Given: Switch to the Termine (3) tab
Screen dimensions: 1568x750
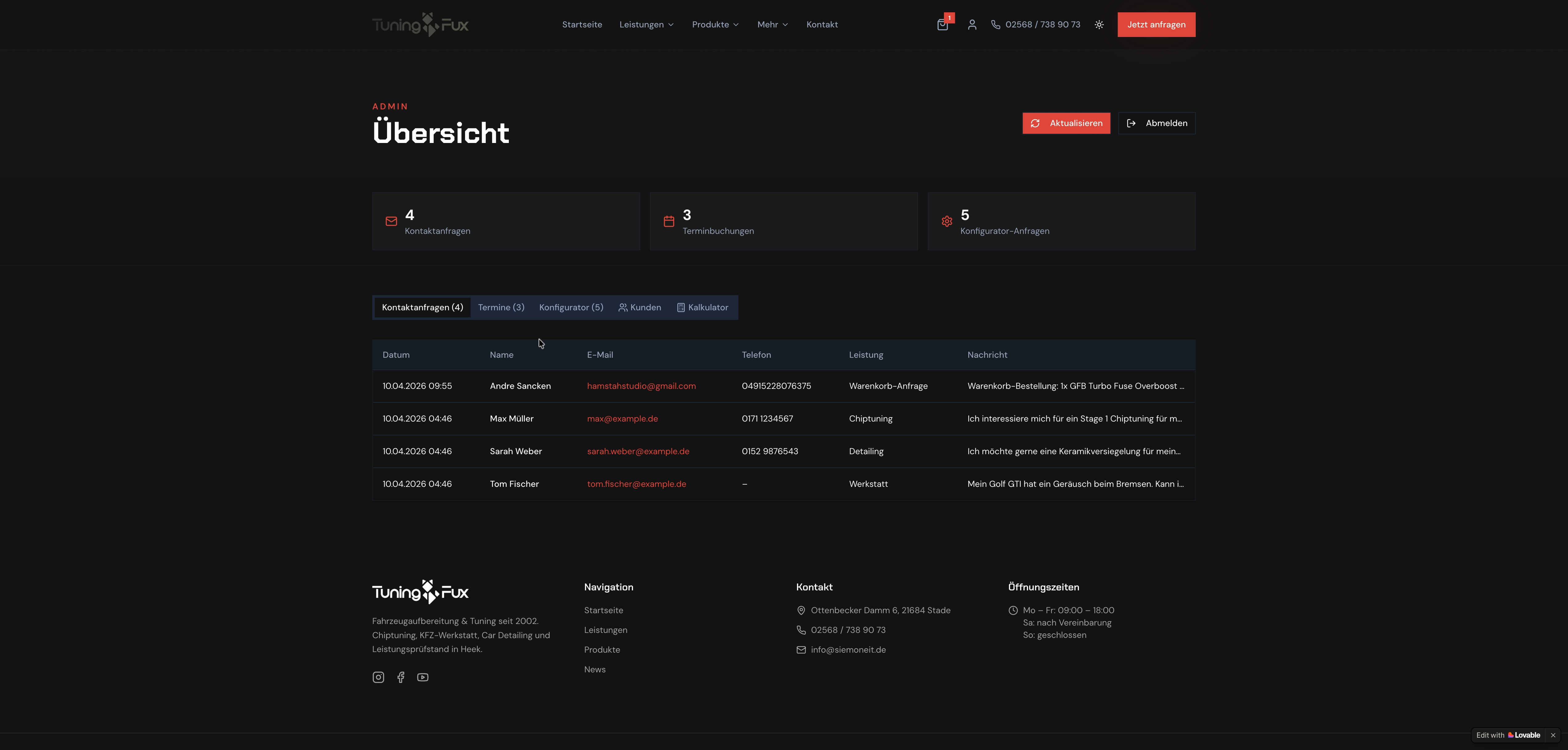Looking at the screenshot, I should (x=501, y=308).
